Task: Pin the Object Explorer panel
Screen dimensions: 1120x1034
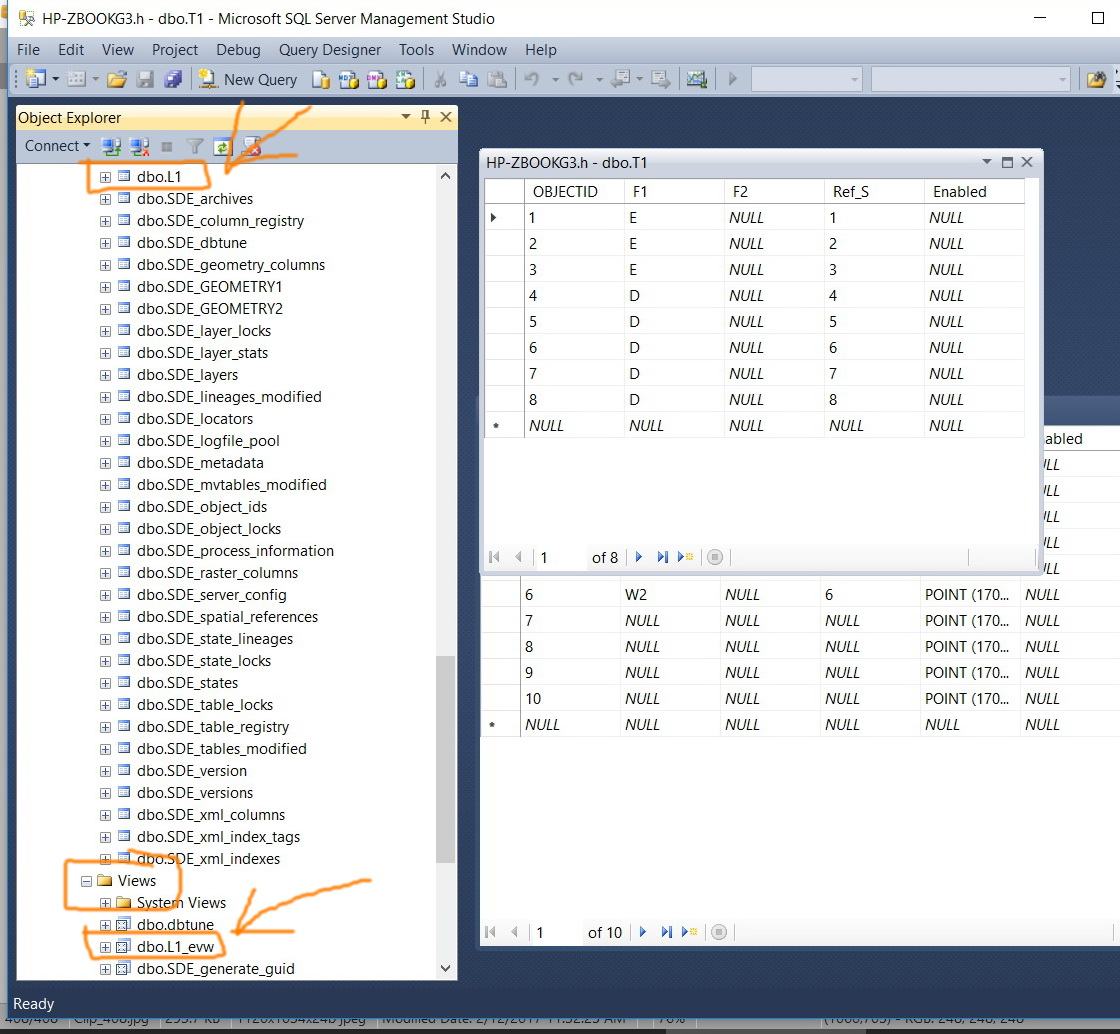Action: coord(426,116)
